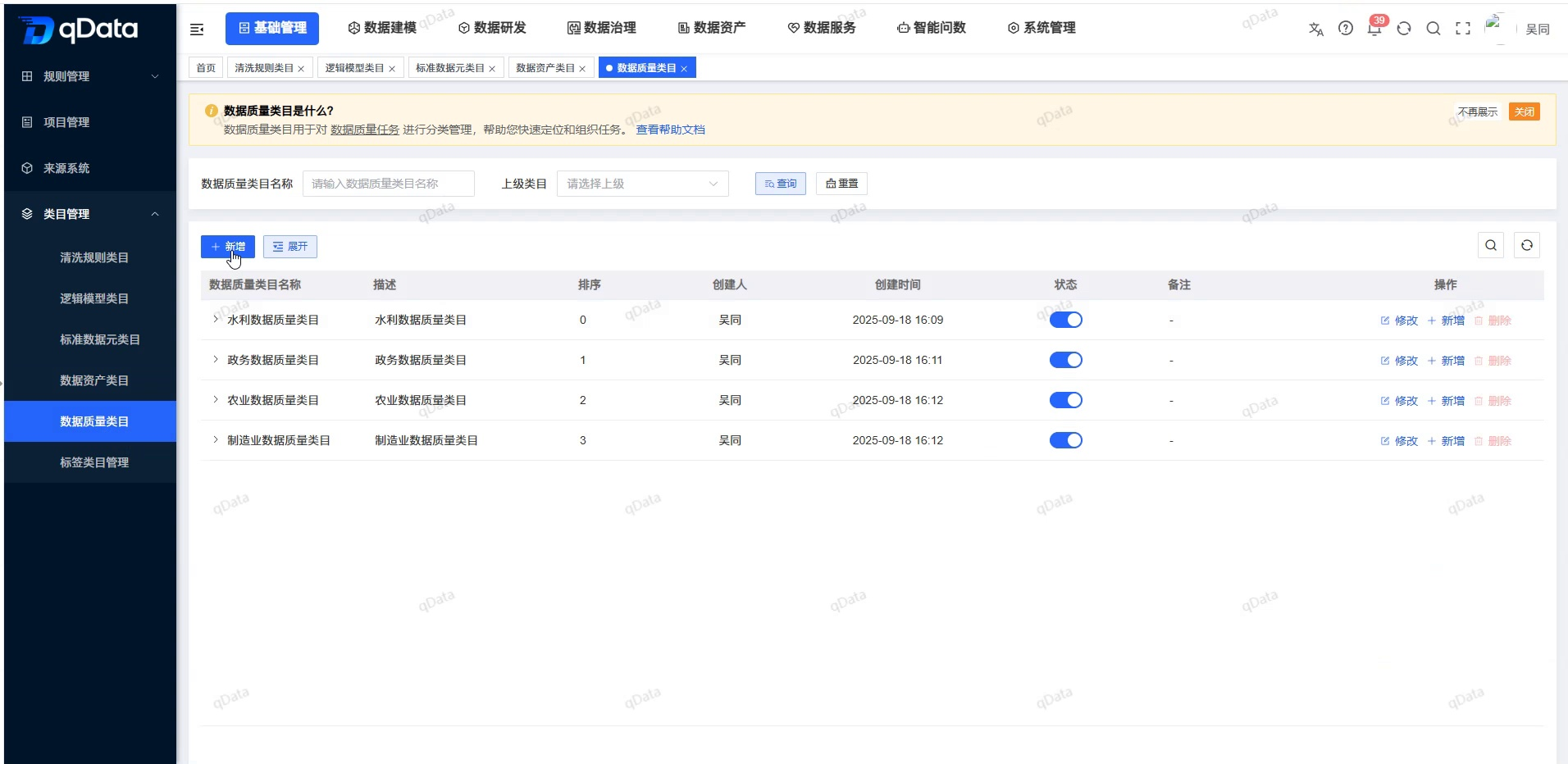1568x764 pixels.
Task: Toggle fullscreen mode icon
Action: [1463, 29]
